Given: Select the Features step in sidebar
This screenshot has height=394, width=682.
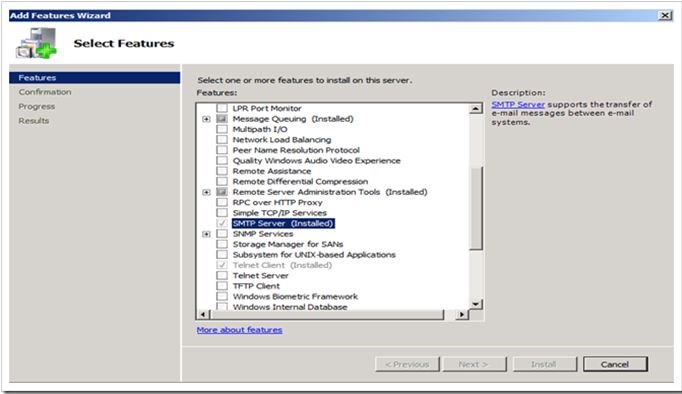Looking at the screenshot, I should coord(94,78).
